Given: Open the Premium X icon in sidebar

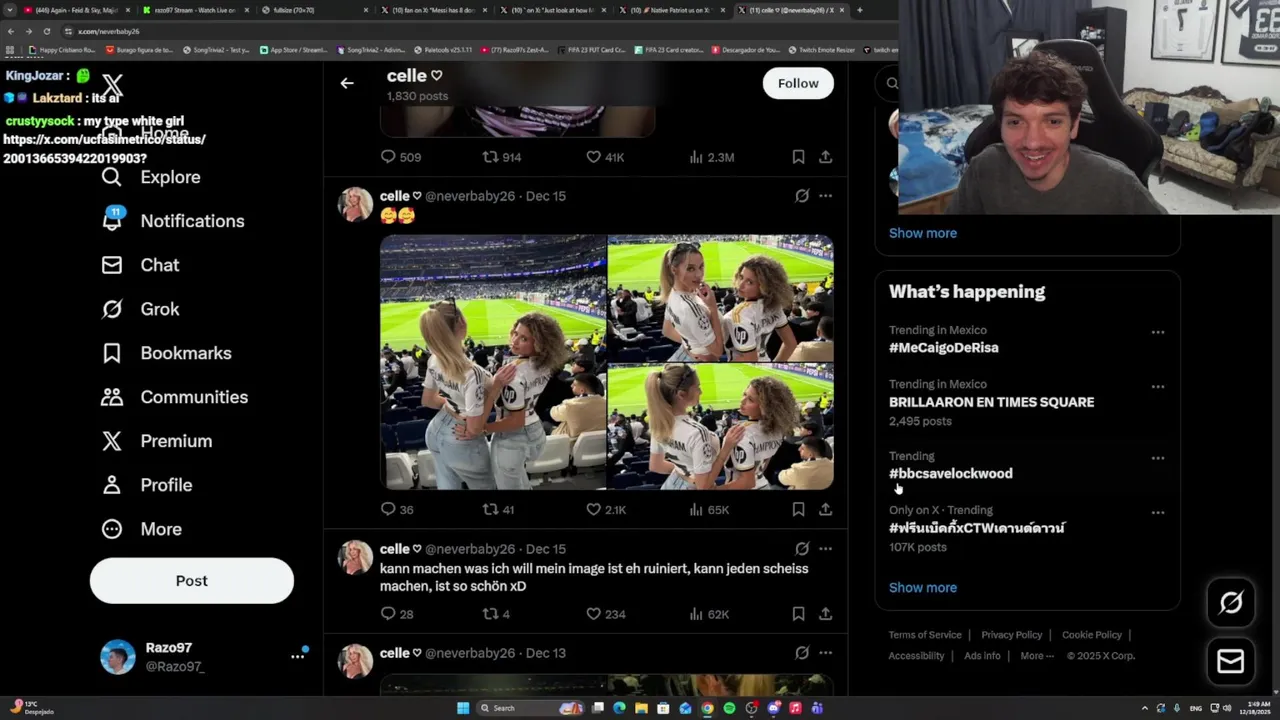Looking at the screenshot, I should pos(112,441).
